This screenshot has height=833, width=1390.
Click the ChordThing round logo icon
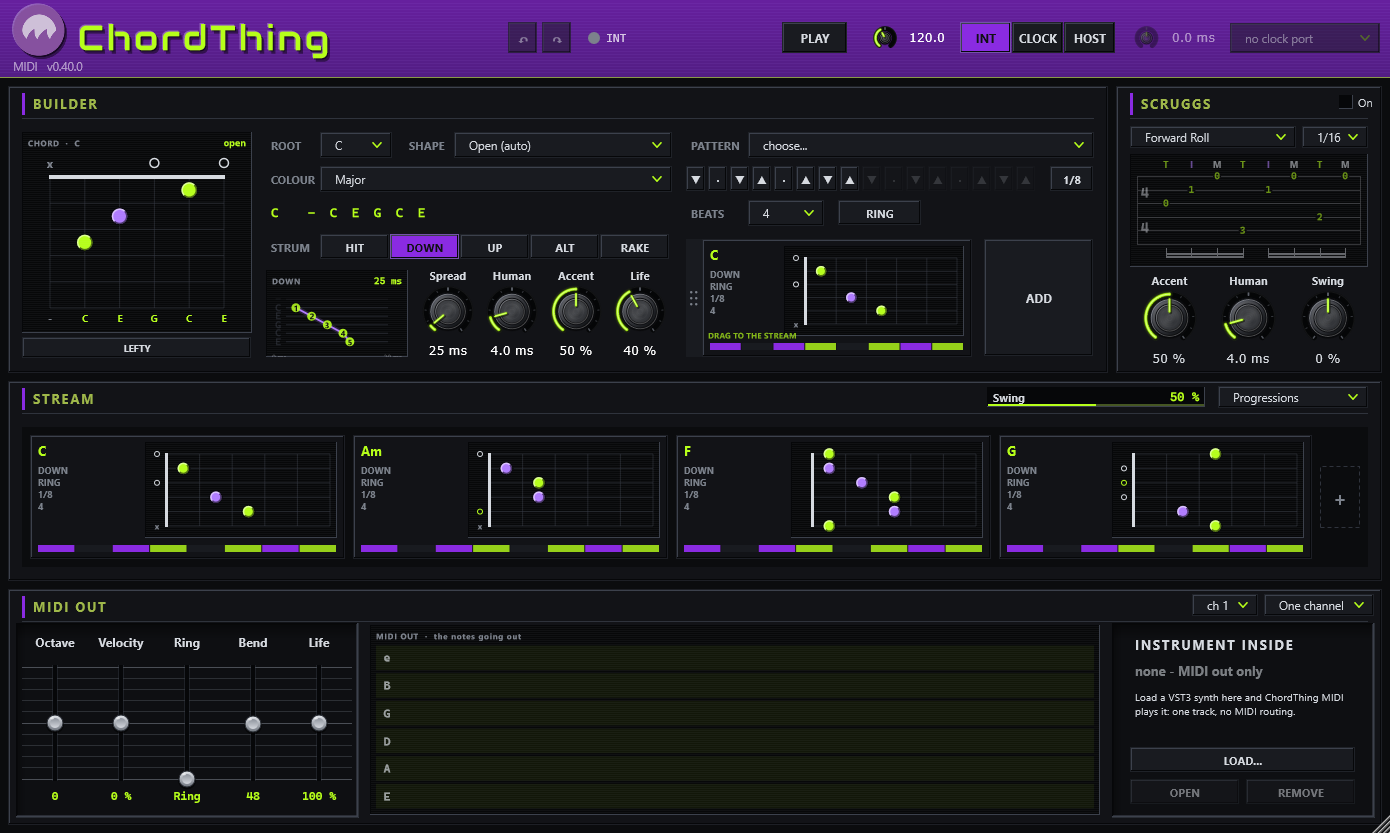click(40, 32)
